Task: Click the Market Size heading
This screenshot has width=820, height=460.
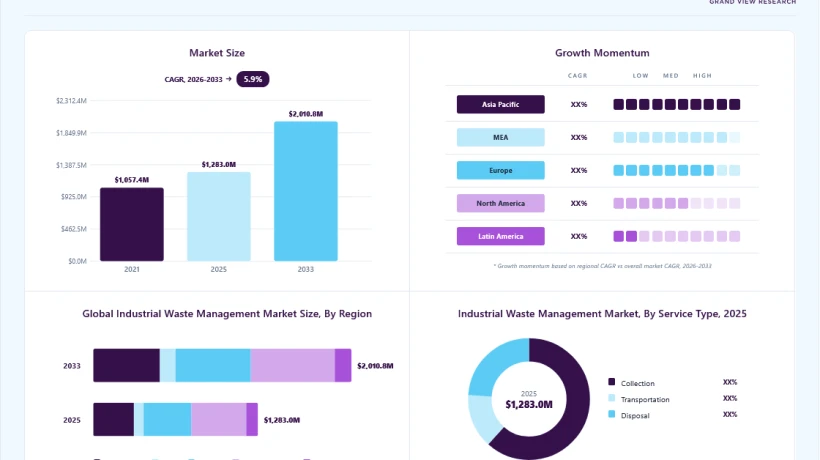Action: [x=217, y=53]
